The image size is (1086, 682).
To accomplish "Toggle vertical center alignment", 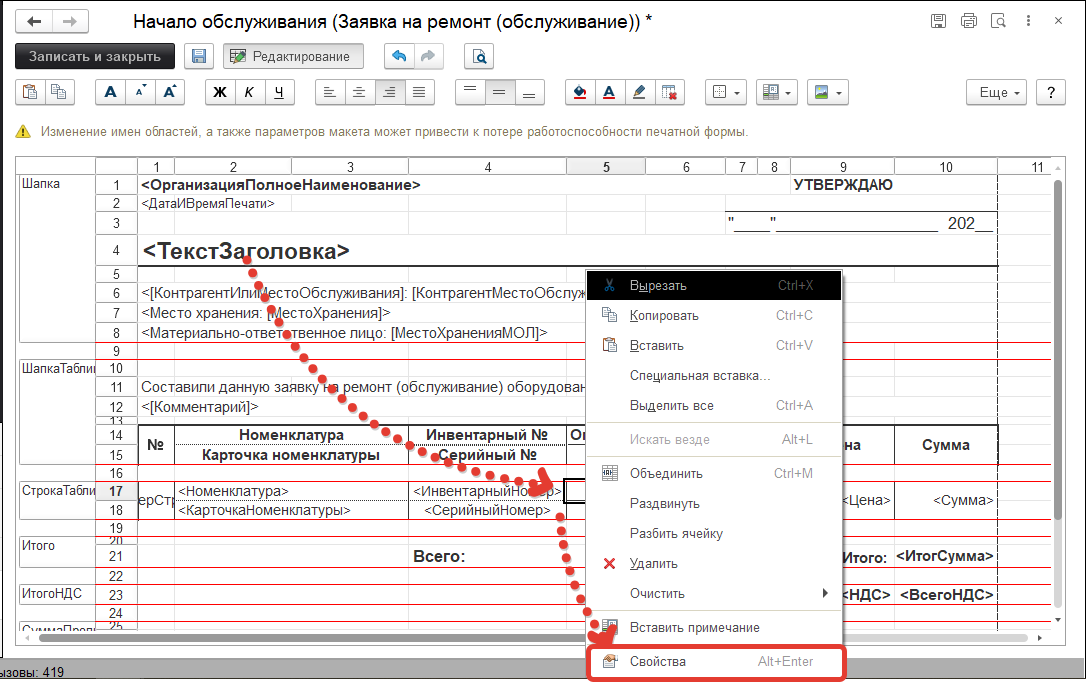I will point(499,92).
